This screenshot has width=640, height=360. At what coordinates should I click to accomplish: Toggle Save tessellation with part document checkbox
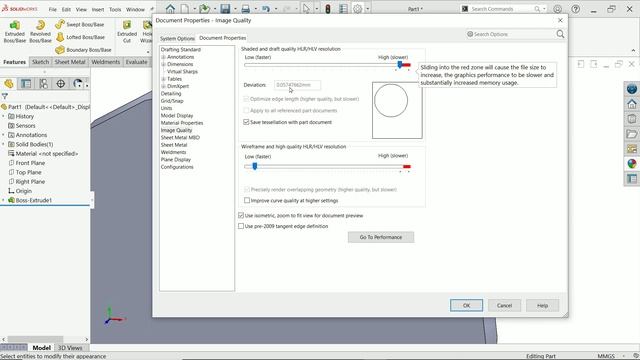[246, 122]
